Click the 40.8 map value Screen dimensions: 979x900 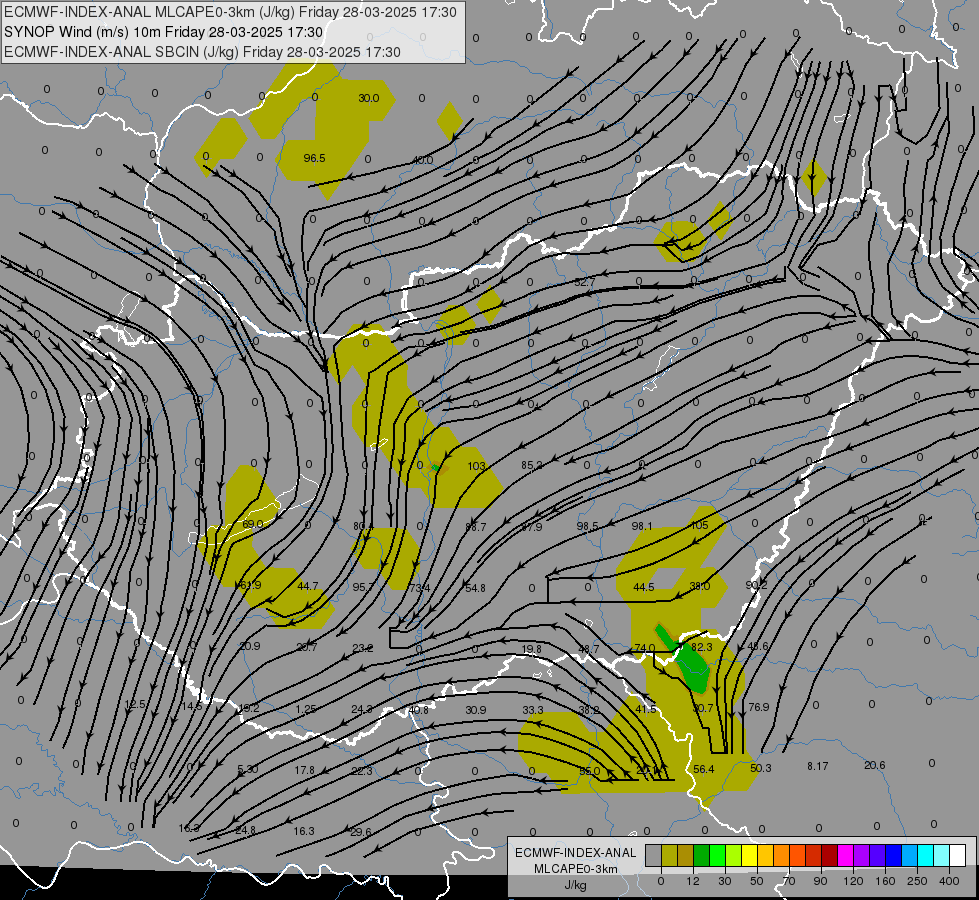click(418, 710)
